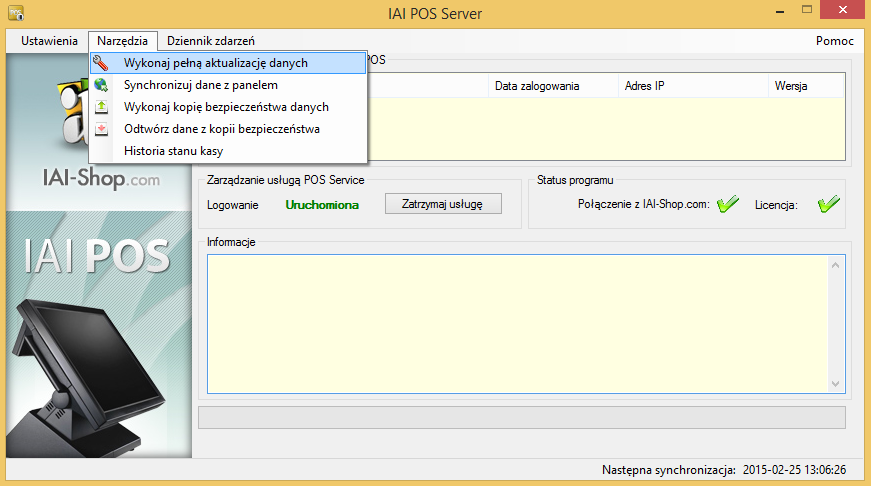Screen dimensions: 871x486
Task: Click the wrench icon for full data update
Action: pyautogui.click(x=101, y=63)
